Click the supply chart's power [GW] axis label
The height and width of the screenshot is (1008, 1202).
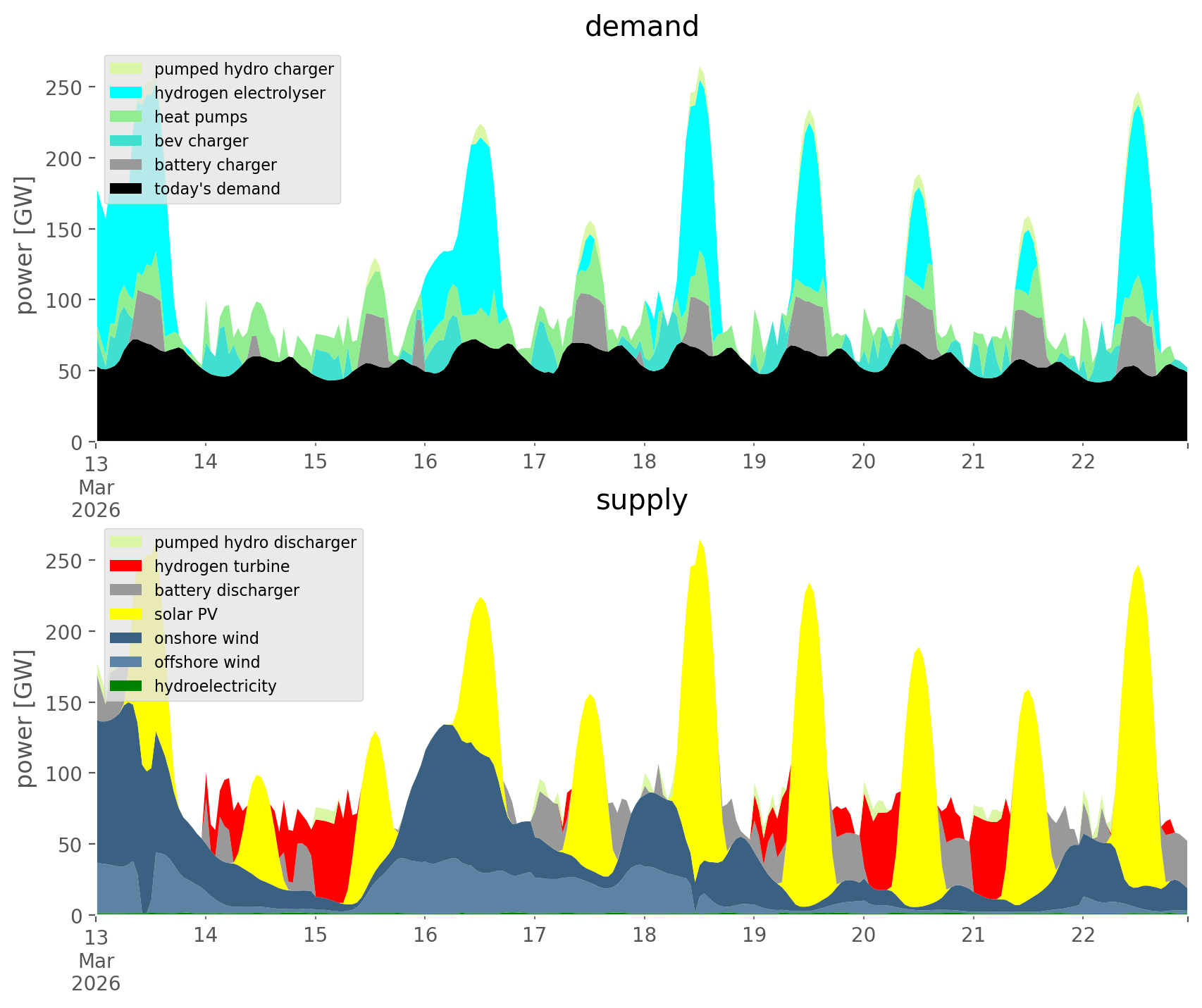point(25,718)
